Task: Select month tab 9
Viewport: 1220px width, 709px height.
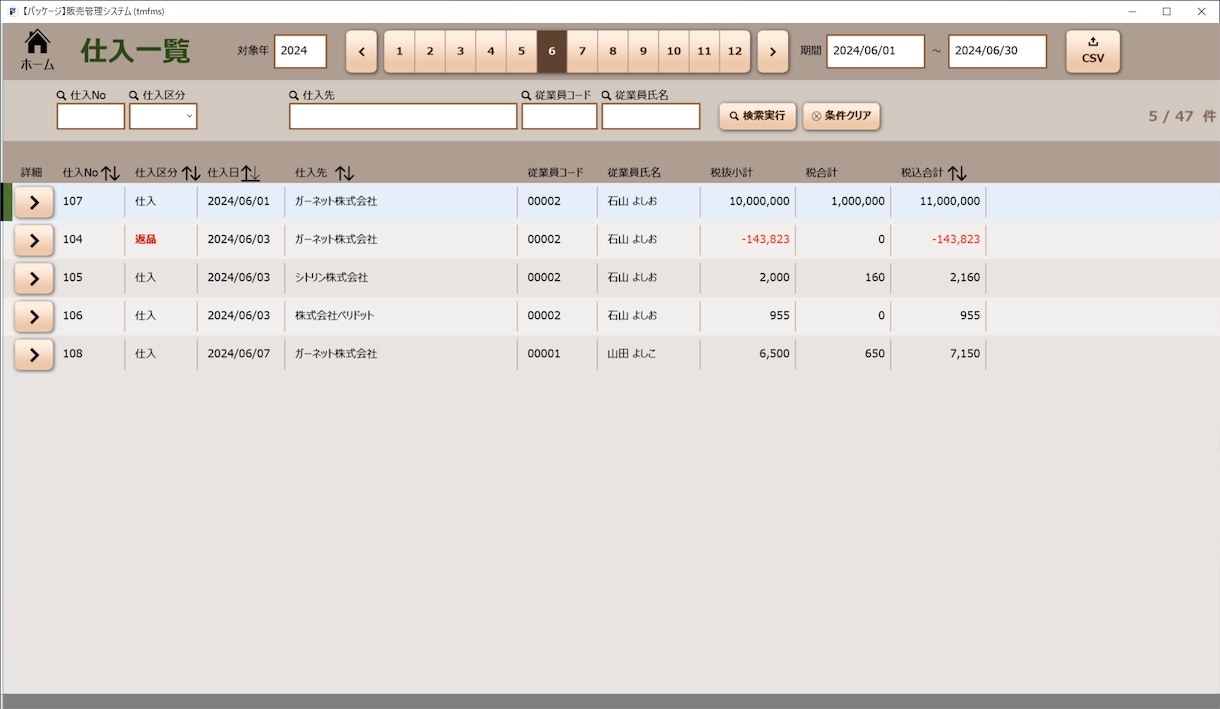Action: click(643, 51)
